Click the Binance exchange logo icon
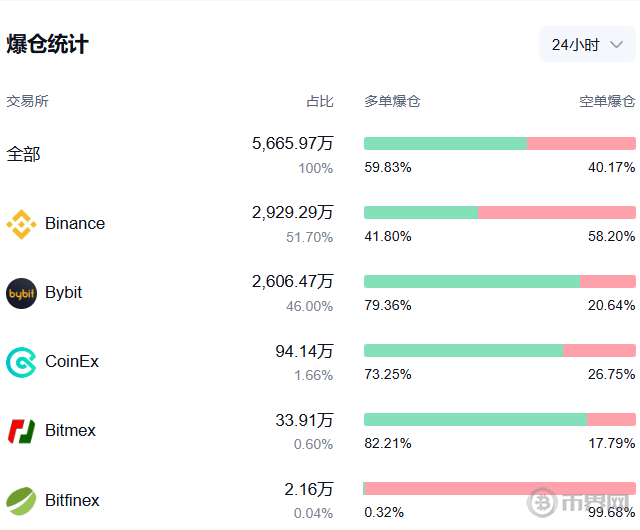The width and height of the screenshot is (640, 530). pos(21,224)
